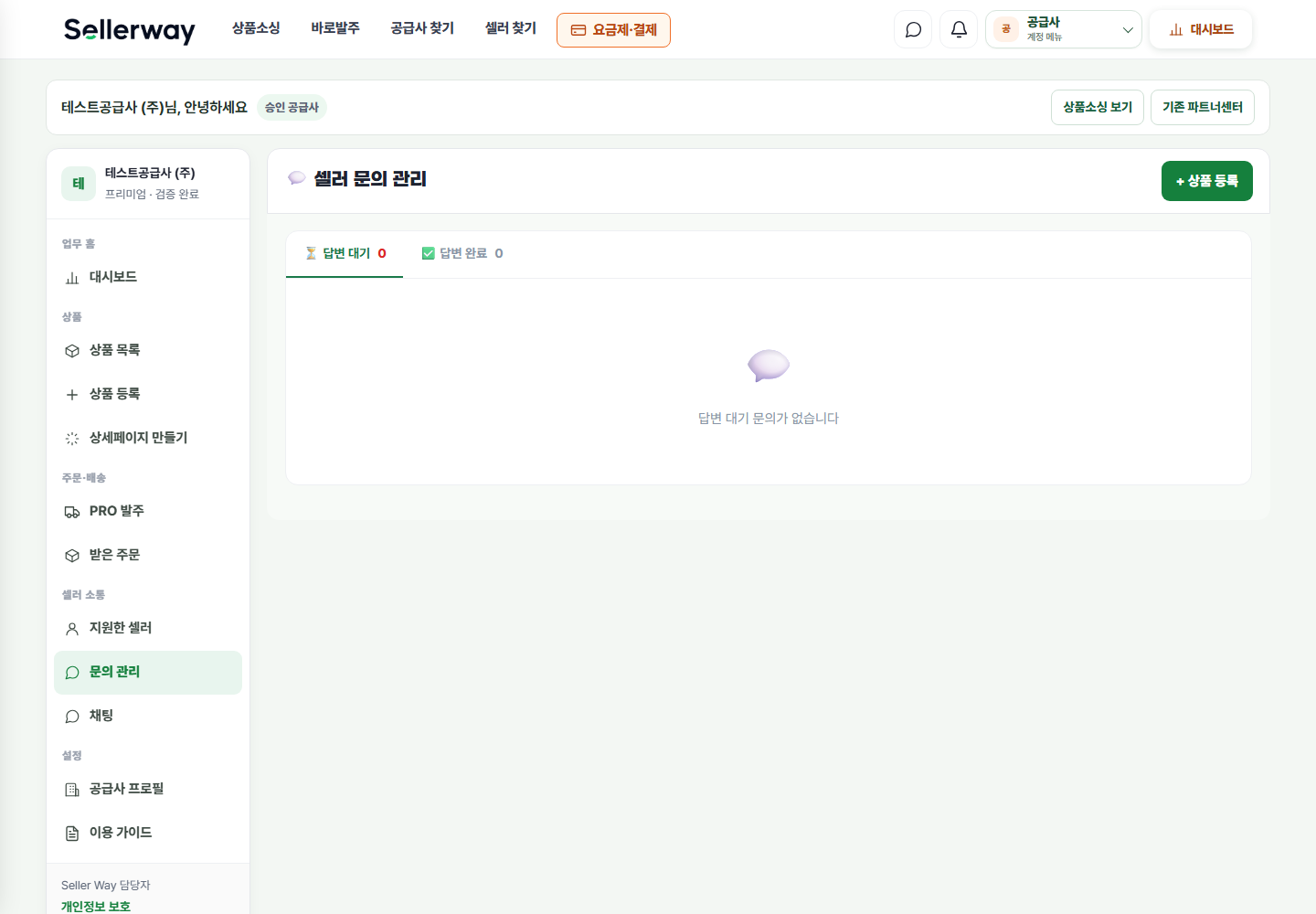
Task: Switch to the 답변 완료 tab
Action: click(x=462, y=254)
